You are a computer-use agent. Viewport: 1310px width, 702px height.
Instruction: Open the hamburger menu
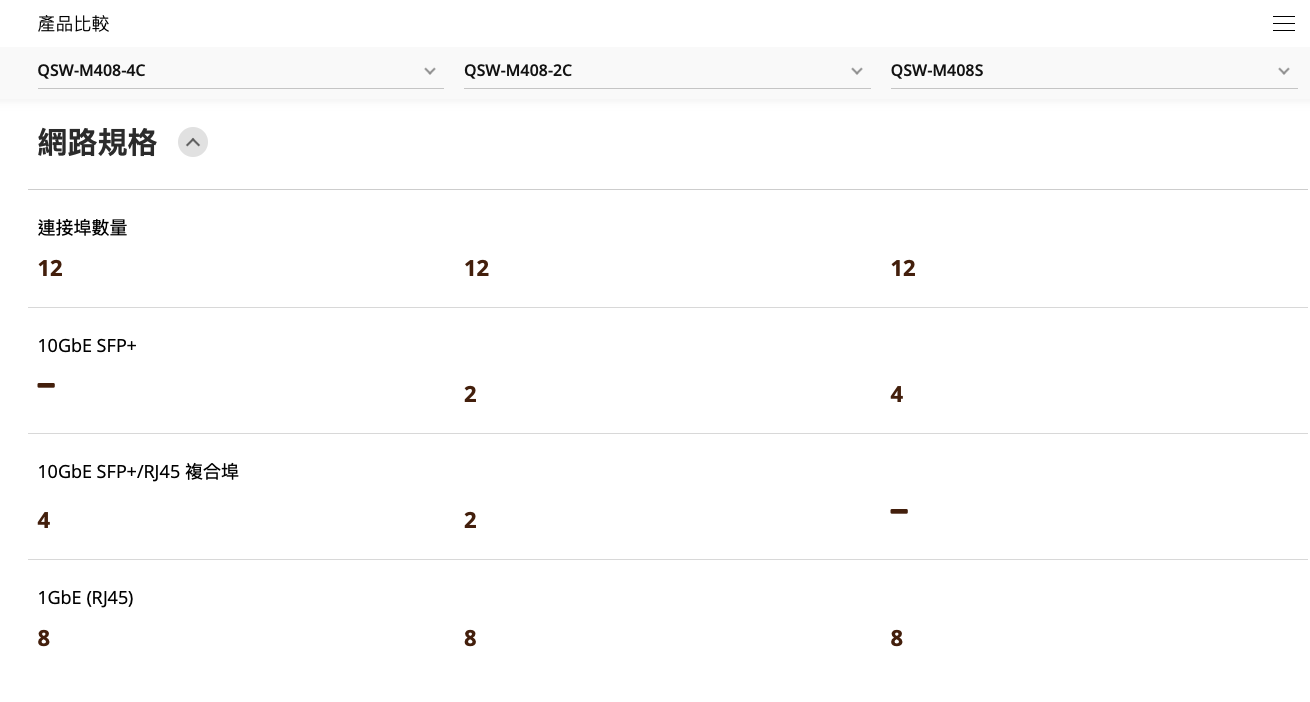coord(1283,24)
